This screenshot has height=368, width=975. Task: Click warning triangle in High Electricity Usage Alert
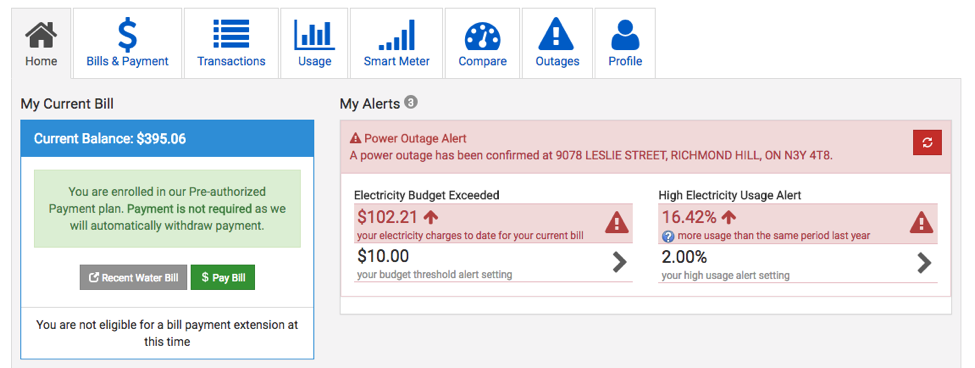pos(922,223)
